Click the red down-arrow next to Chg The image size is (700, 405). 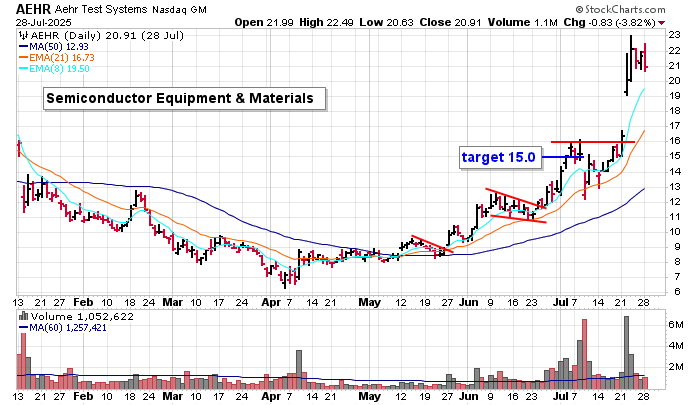661,23
